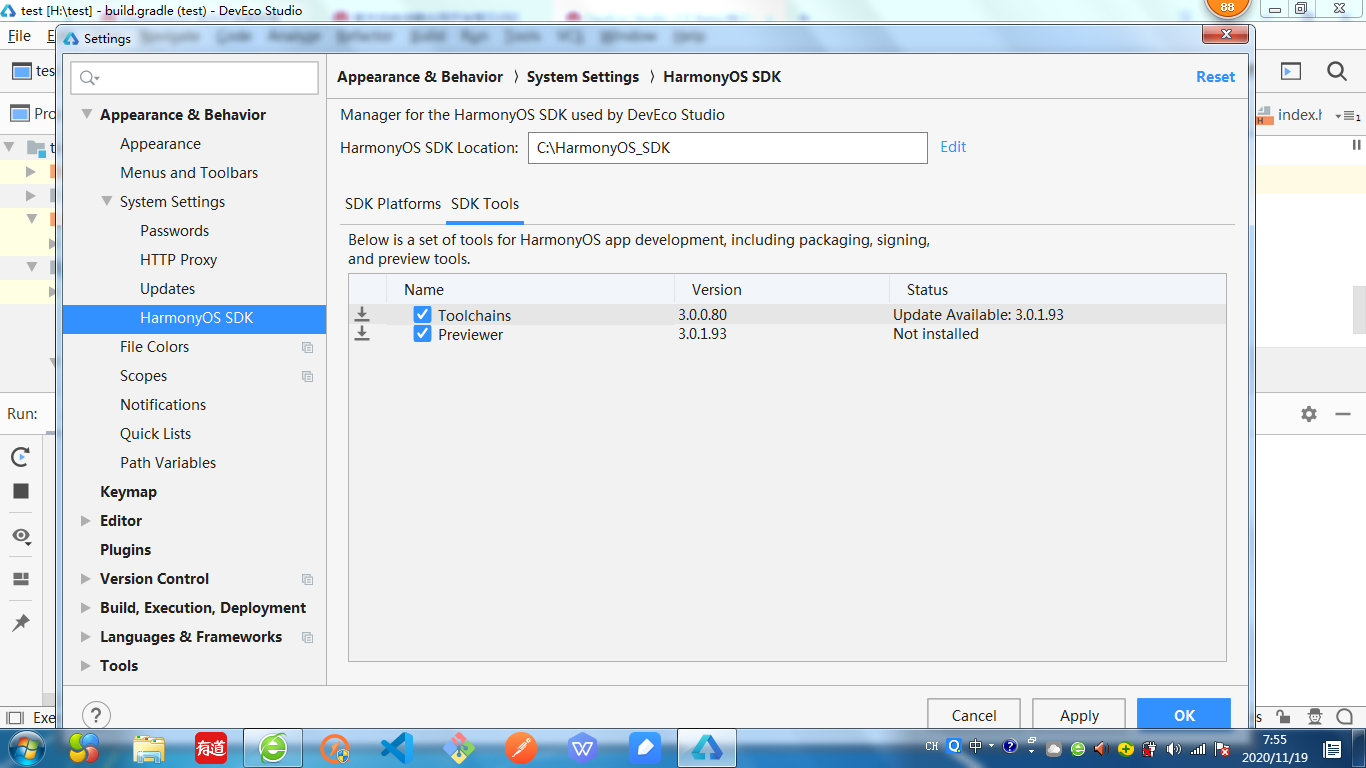Click the pin tab icon in Run panel

[20, 623]
